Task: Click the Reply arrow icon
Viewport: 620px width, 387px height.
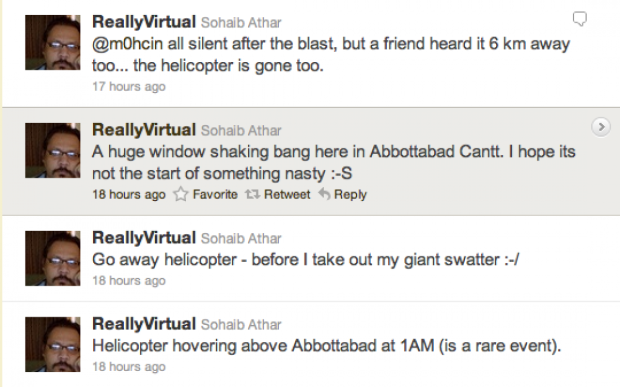Action: coord(324,194)
